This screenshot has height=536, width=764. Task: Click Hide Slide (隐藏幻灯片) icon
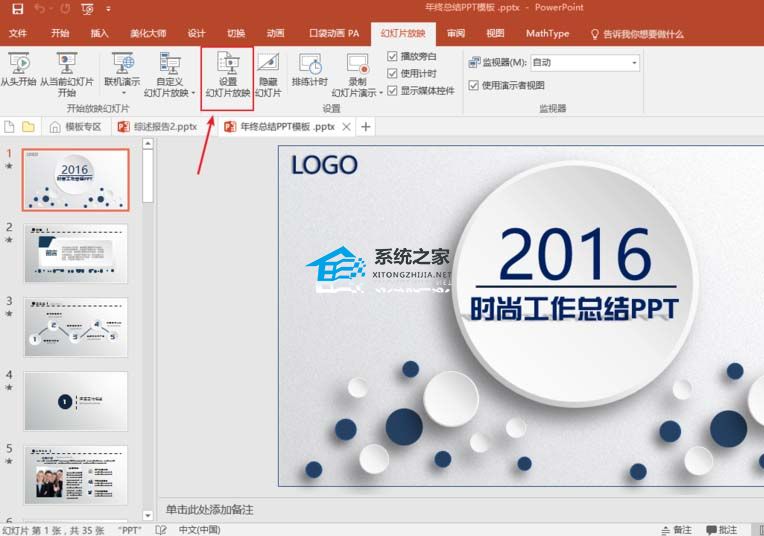[268, 75]
